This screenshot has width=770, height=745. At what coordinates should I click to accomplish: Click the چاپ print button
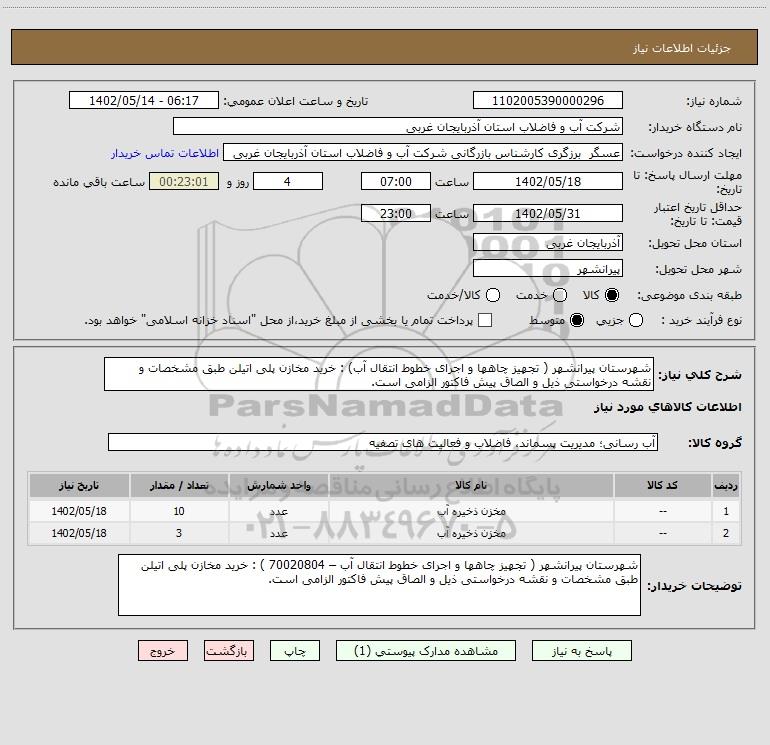point(295,651)
